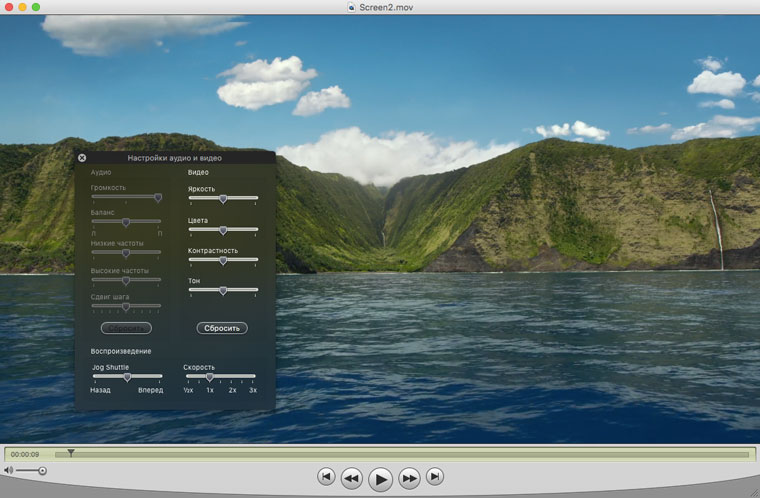Click the Громкость slider thumb
Screen dimensions: 760x498
158,197
